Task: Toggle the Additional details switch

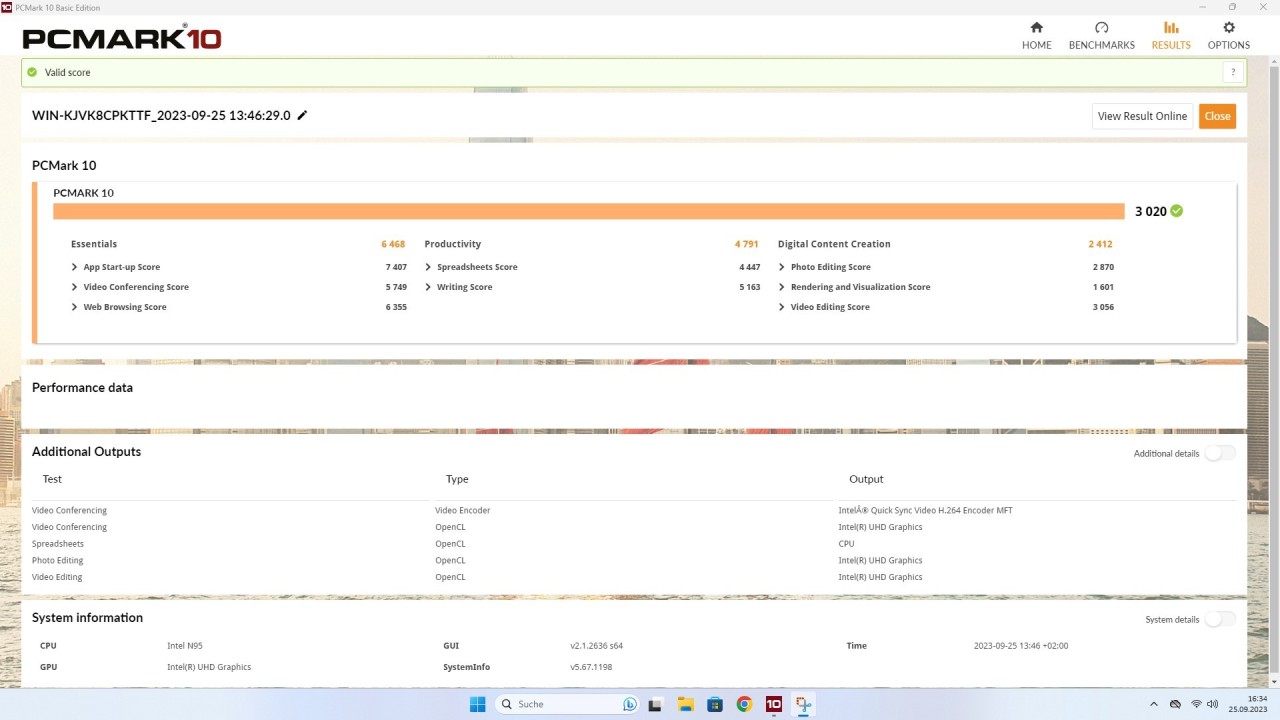Action: [1219, 453]
